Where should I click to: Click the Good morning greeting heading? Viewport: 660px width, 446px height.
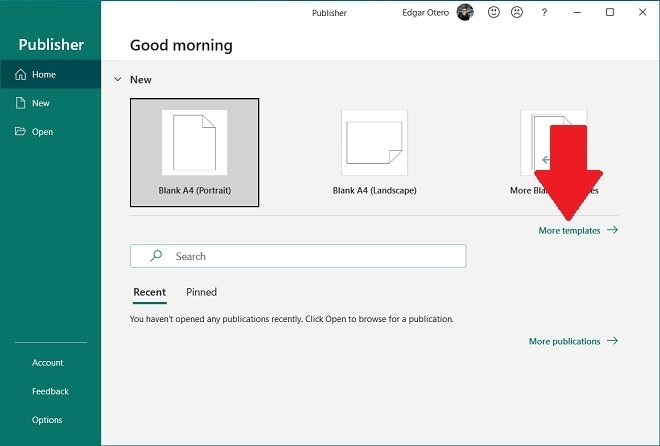[x=181, y=45]
